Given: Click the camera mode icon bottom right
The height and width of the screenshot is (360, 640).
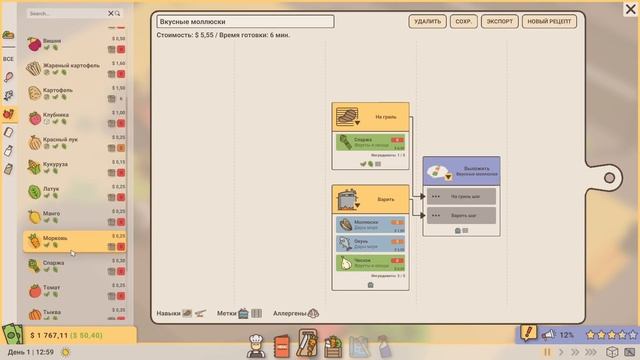Looking at the screenshot, I should coord(630,352).
